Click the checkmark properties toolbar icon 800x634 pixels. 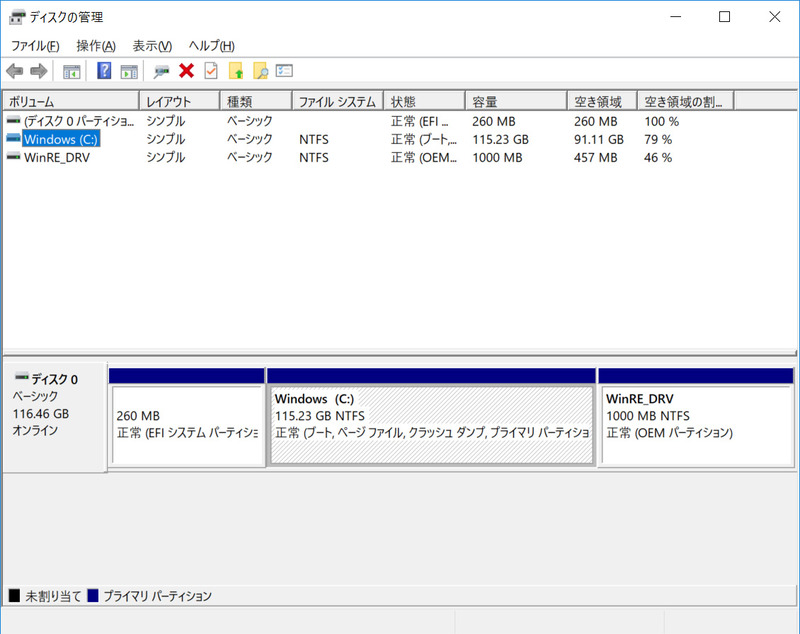point(211,71)
